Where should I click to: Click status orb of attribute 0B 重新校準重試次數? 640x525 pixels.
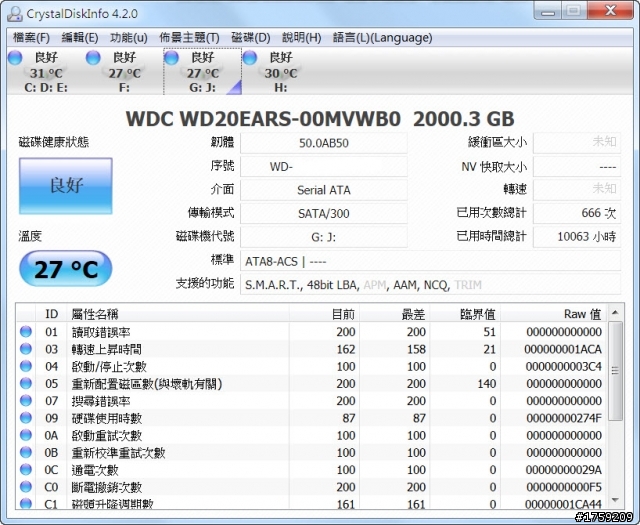click(26, 452)
